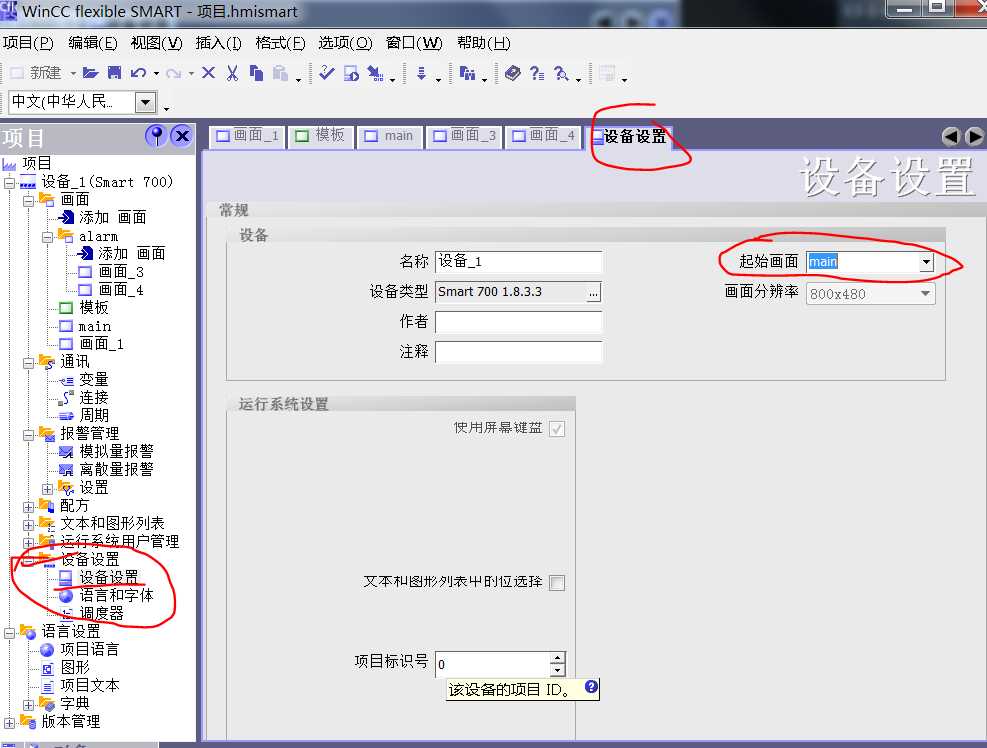Expand the 版本管理 tree node
Screen dimensions: 987x748
[x=9, y=723]
